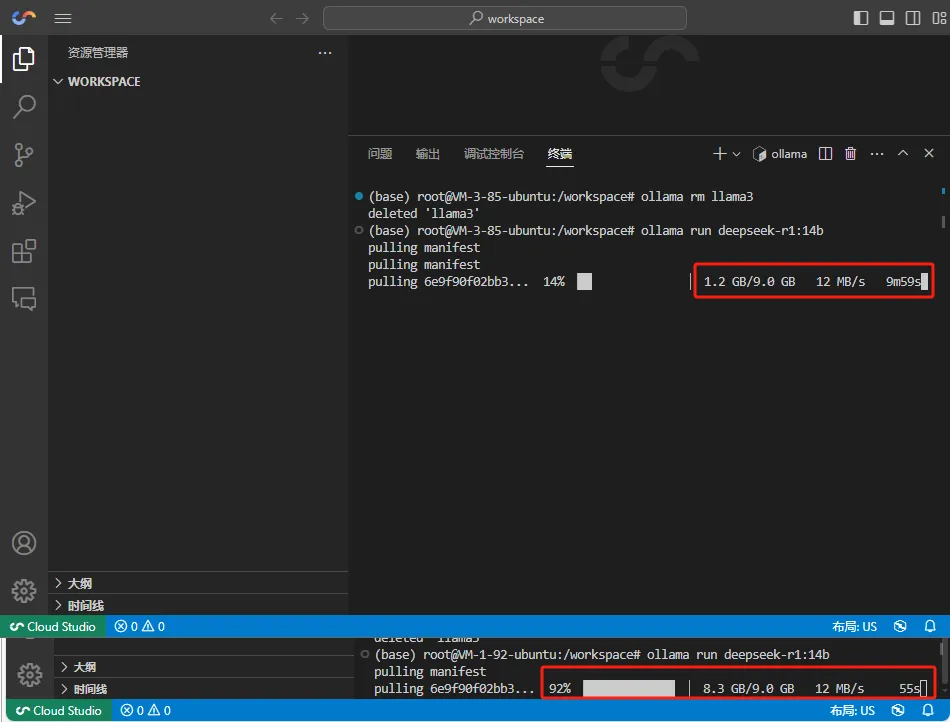Click 14% progress bar block in terminal
Screen dimensions: 950x722
tap(584, 282)
